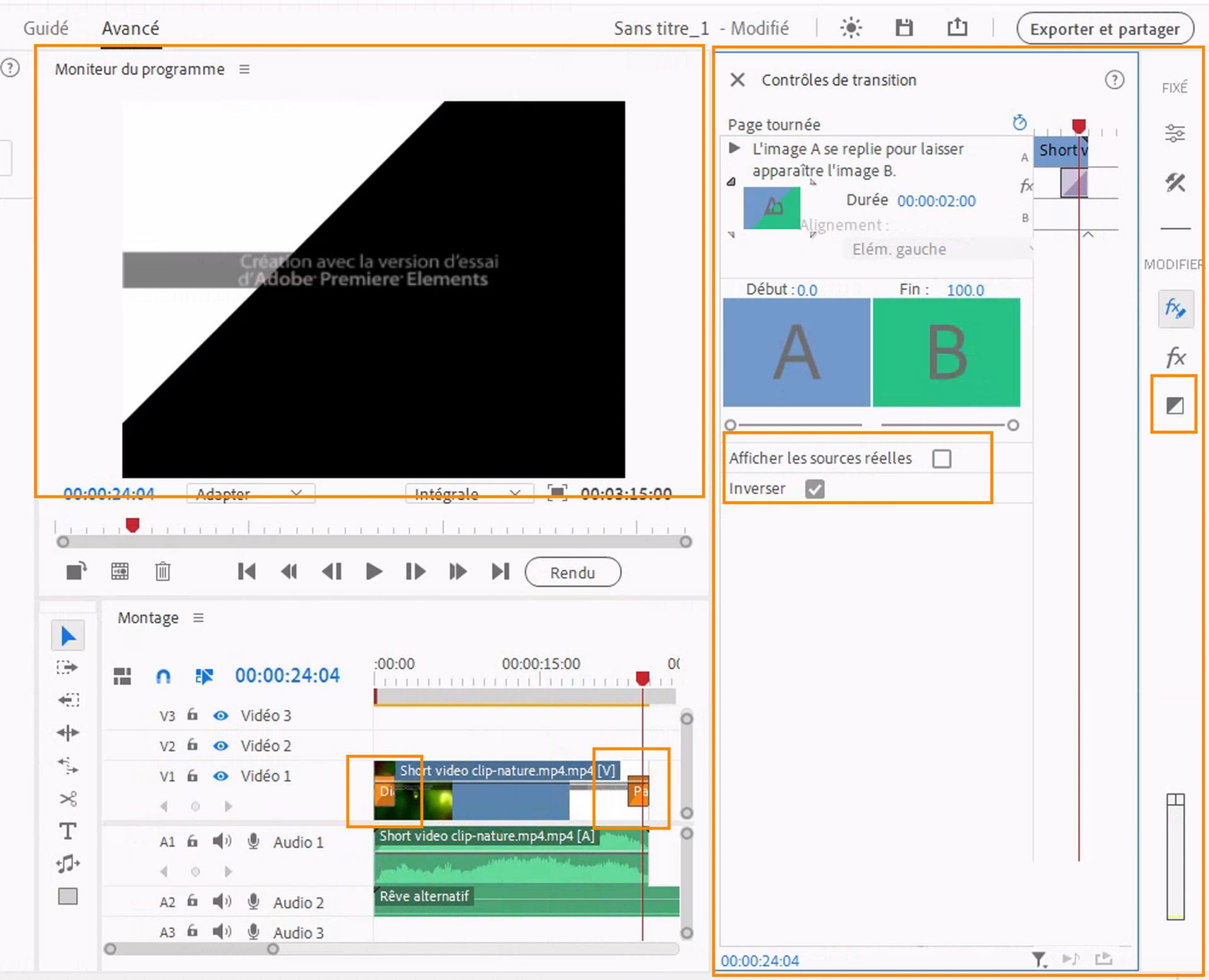Open the Adapter zoom dropdown
This screenshot has height=980, width=1209.
pyautogui.click(x=251, y=493)
